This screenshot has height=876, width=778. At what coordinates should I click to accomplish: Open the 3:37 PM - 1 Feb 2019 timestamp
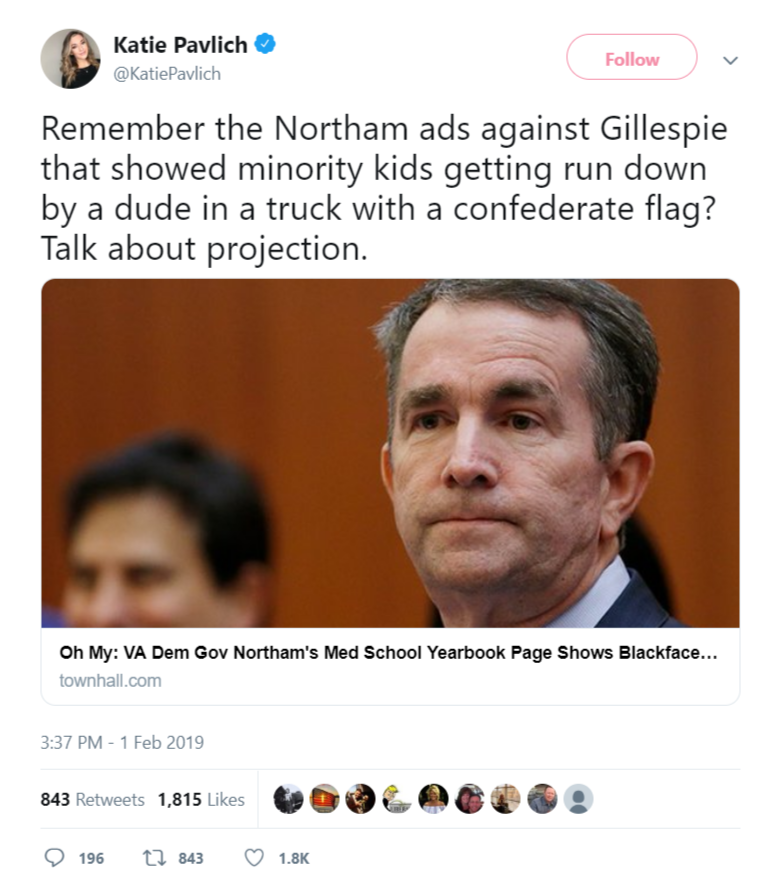(122, 742)
